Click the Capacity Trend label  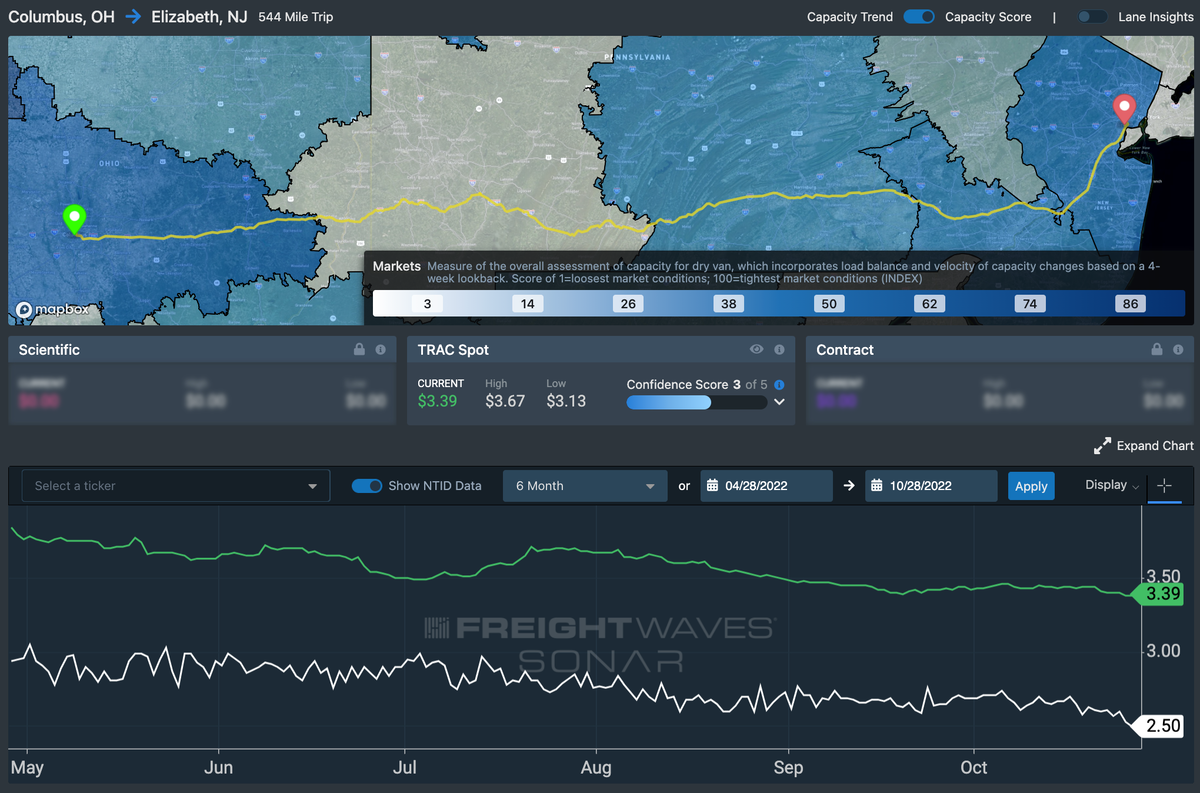pos(850,17)
